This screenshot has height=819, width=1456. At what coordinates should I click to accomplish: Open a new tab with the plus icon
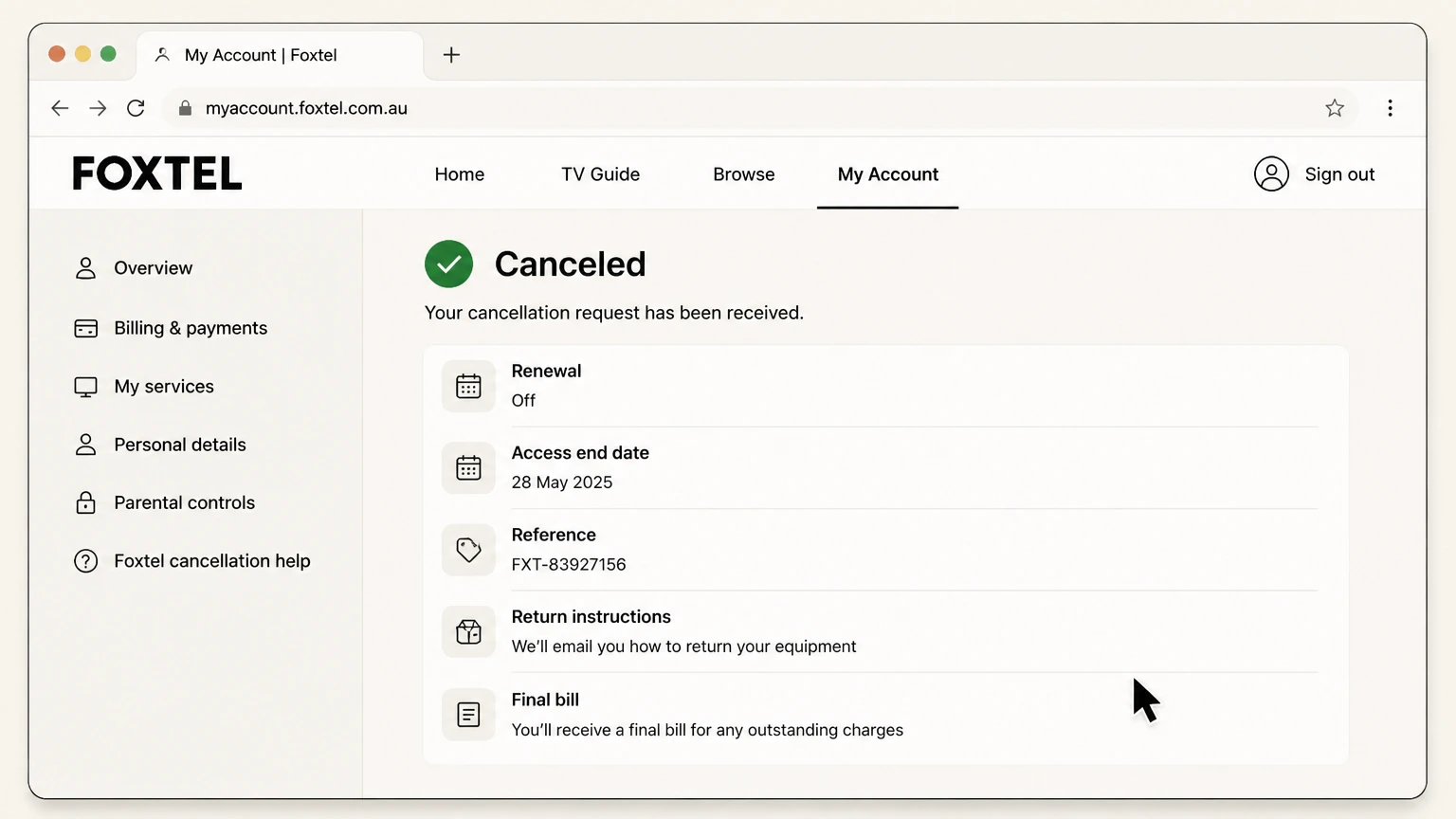point(451,55)
